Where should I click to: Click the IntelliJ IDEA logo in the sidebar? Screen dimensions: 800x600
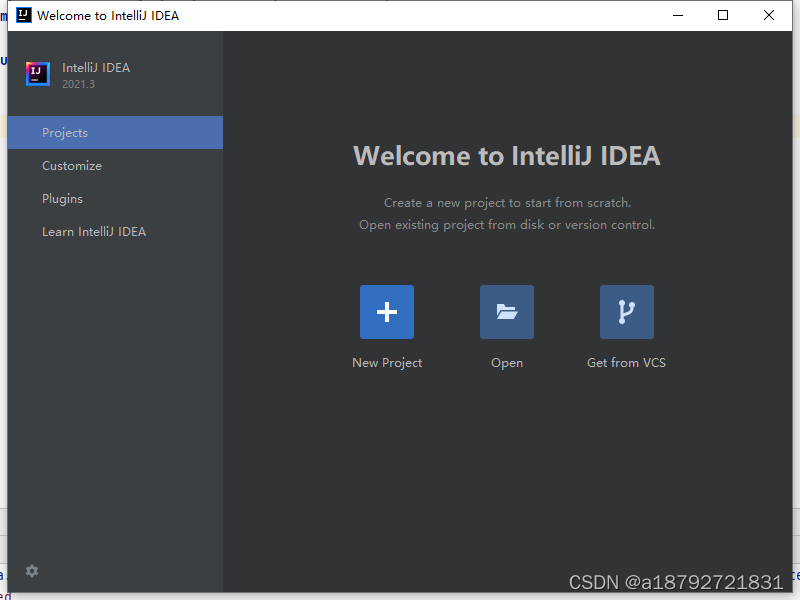point(38,74)
